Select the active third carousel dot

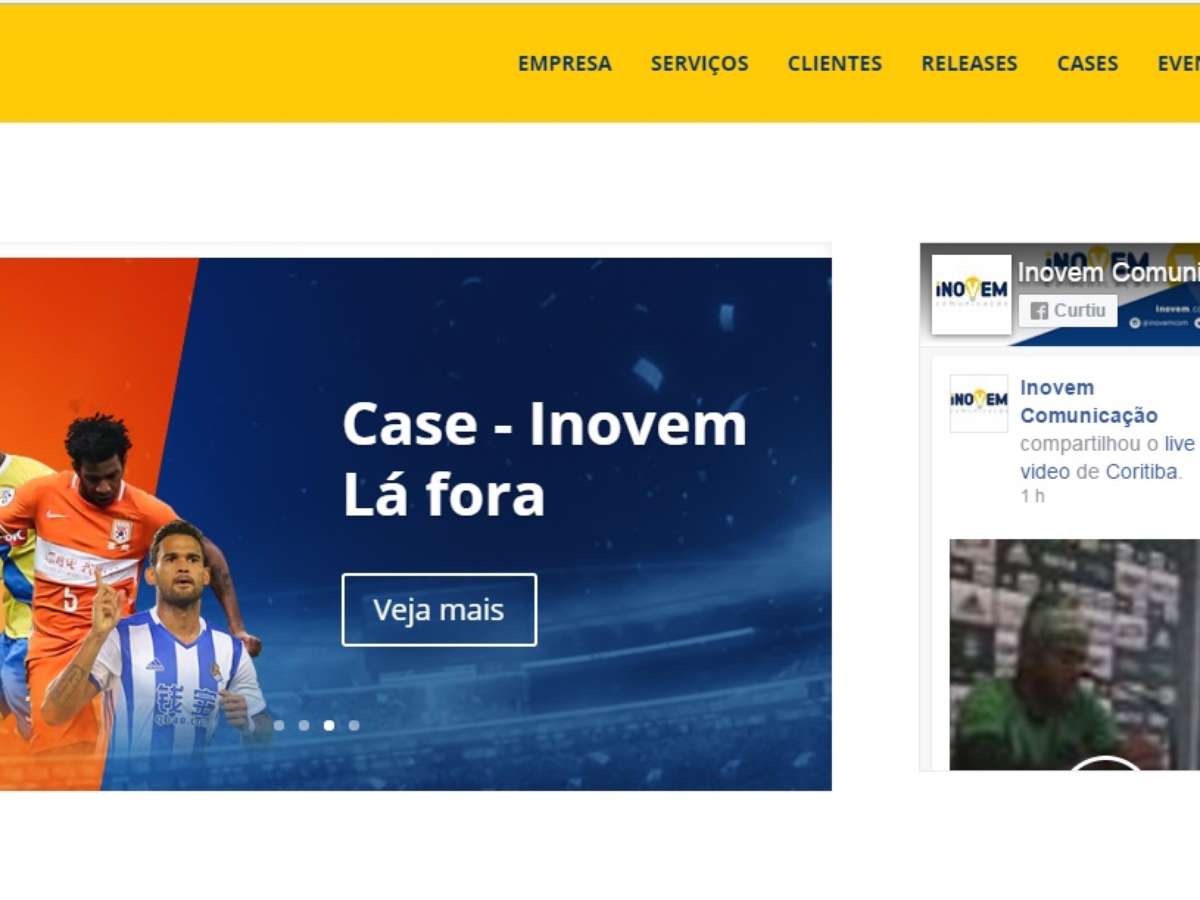pyautogui.click(x=329, y=725)
